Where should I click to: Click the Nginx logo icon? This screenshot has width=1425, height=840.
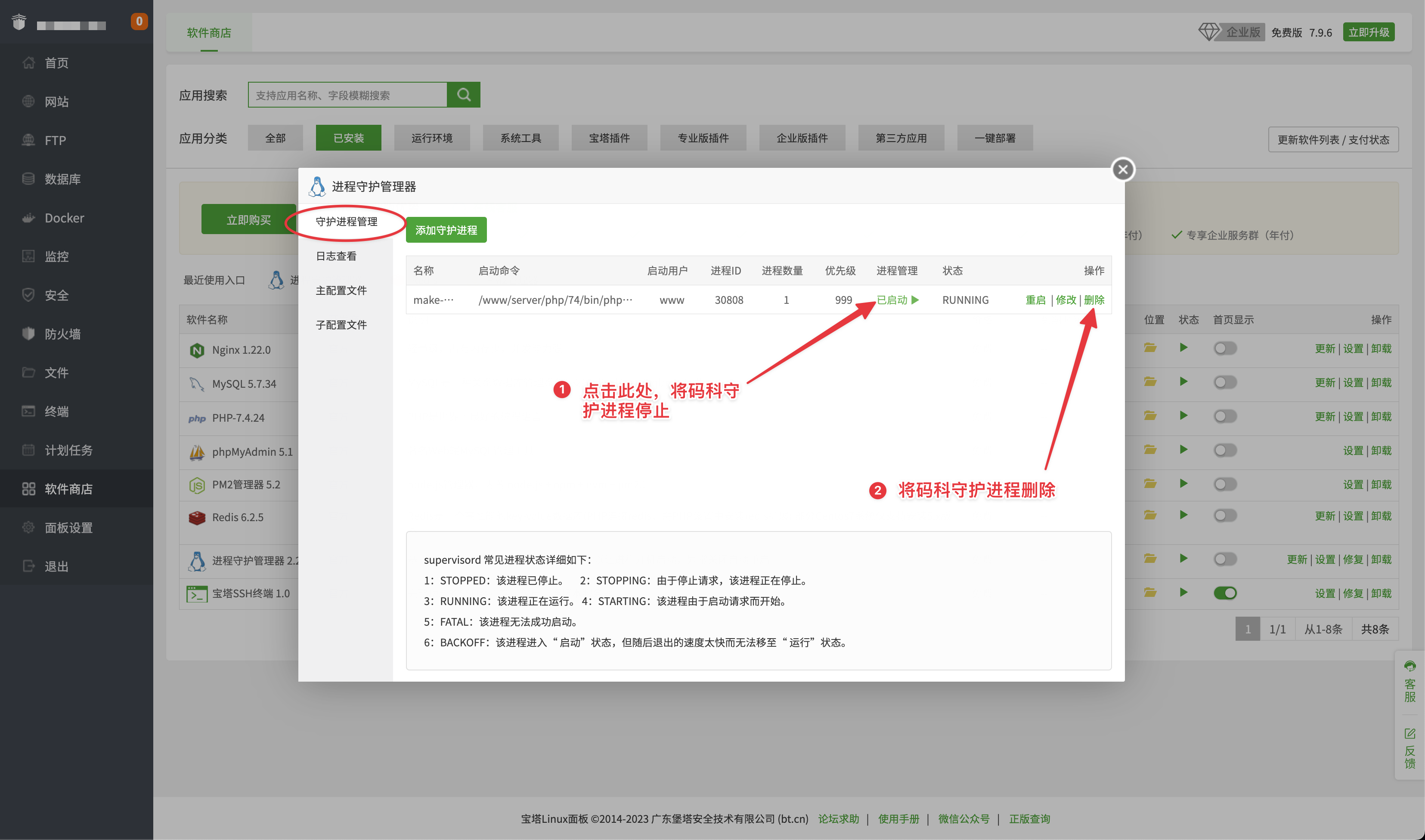196,350
